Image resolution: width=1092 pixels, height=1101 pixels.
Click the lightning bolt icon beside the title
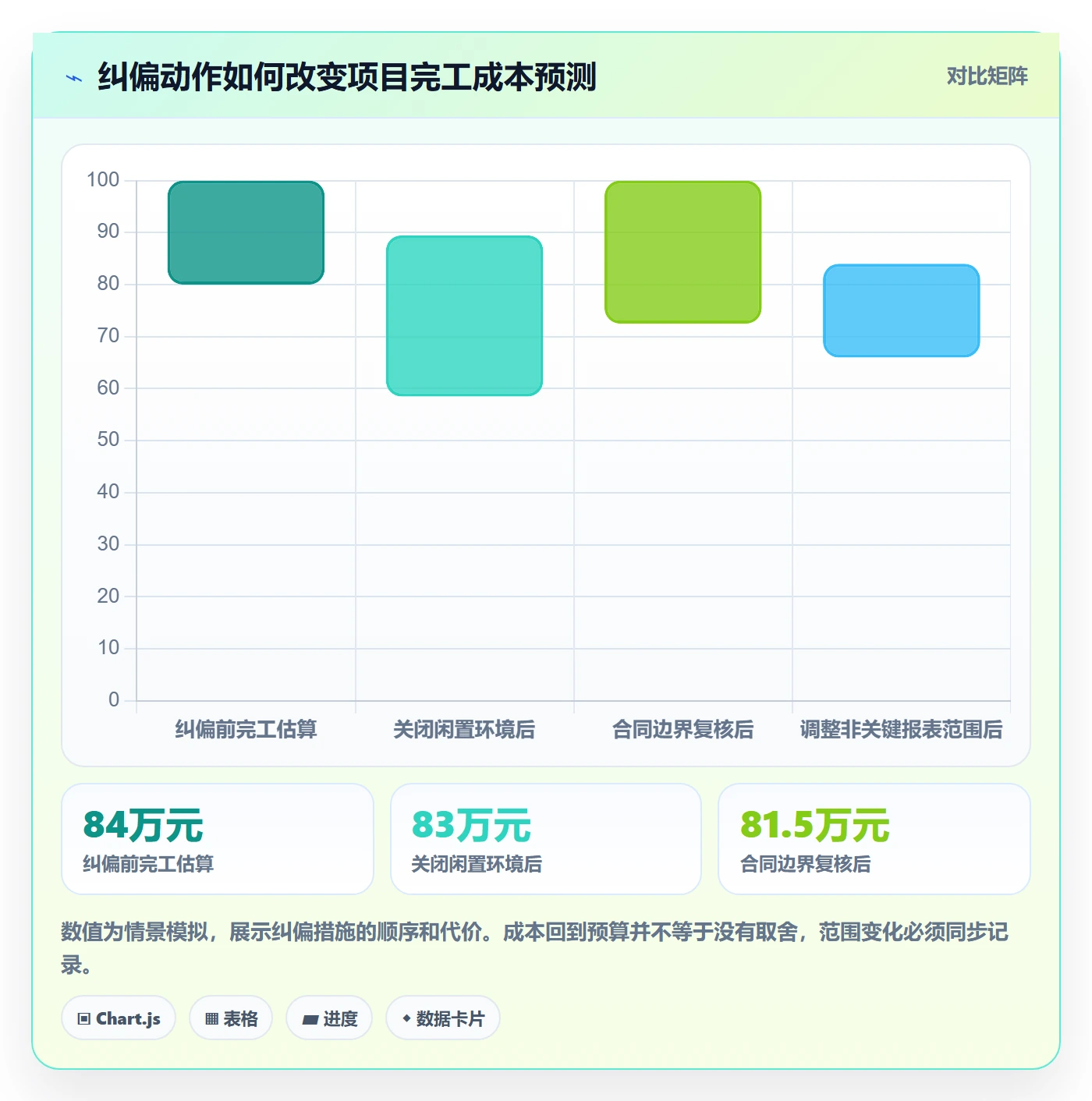[74, 78]
